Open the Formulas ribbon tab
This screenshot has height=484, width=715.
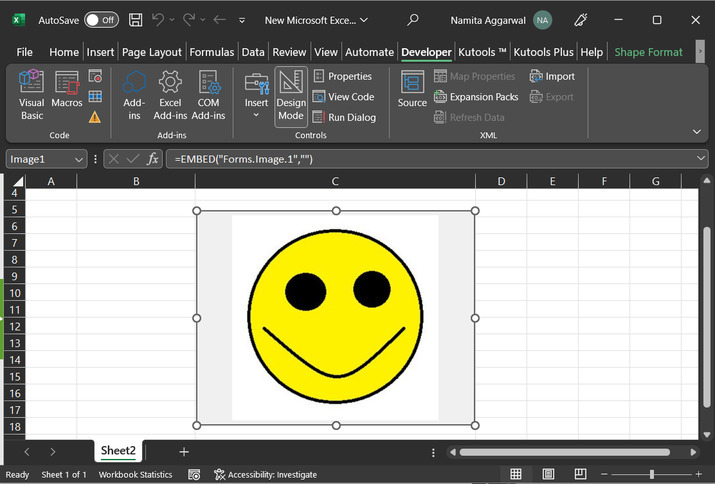[x=212, y=52]
